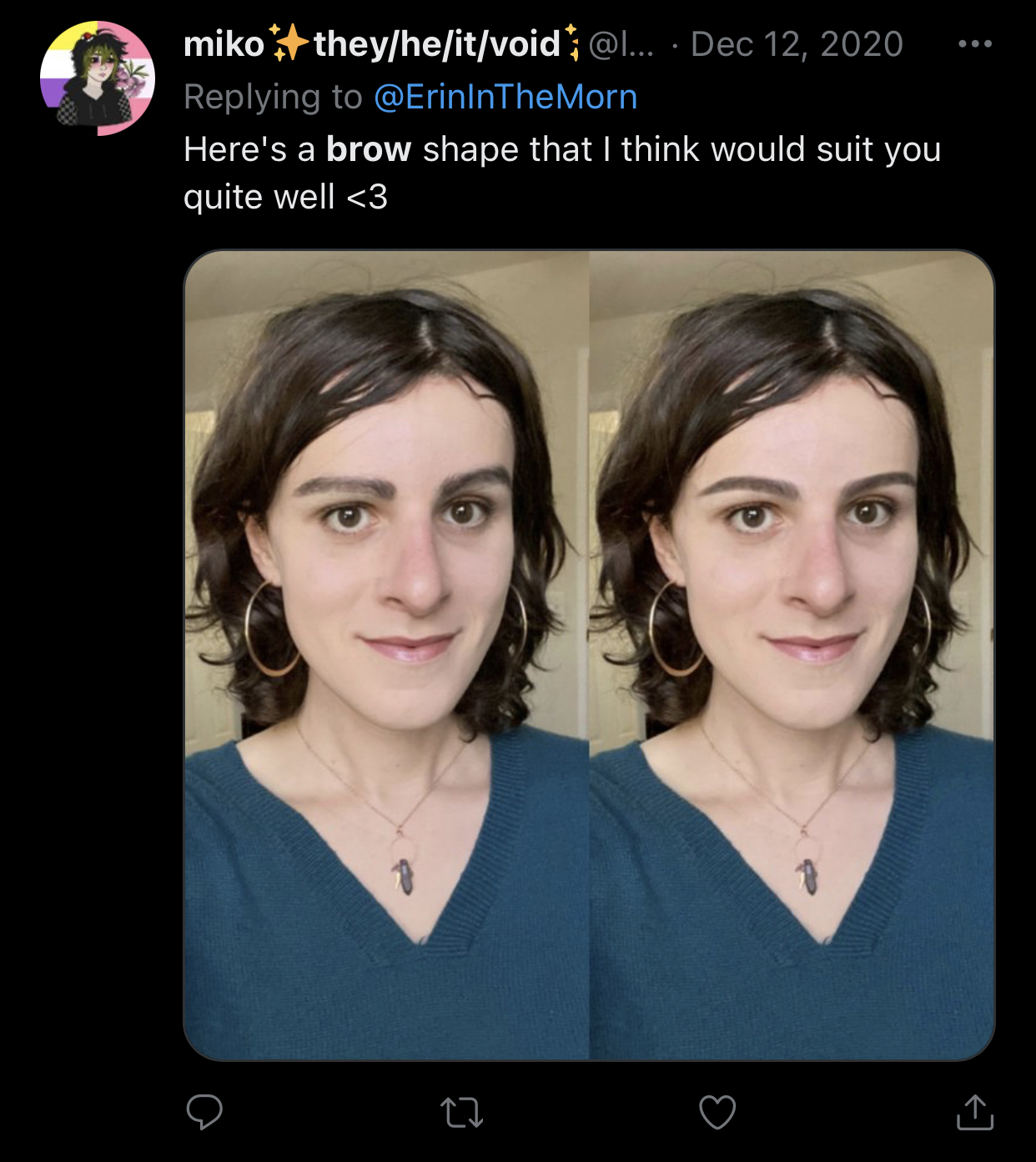Open the right photo with edited brows

[792, 655]
